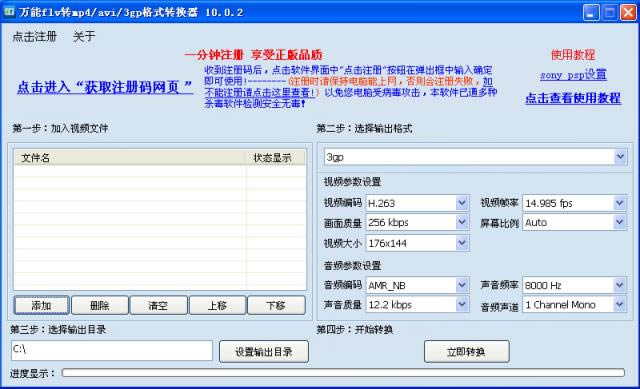Click the 文件名 column header

click(x=130, y=158)
